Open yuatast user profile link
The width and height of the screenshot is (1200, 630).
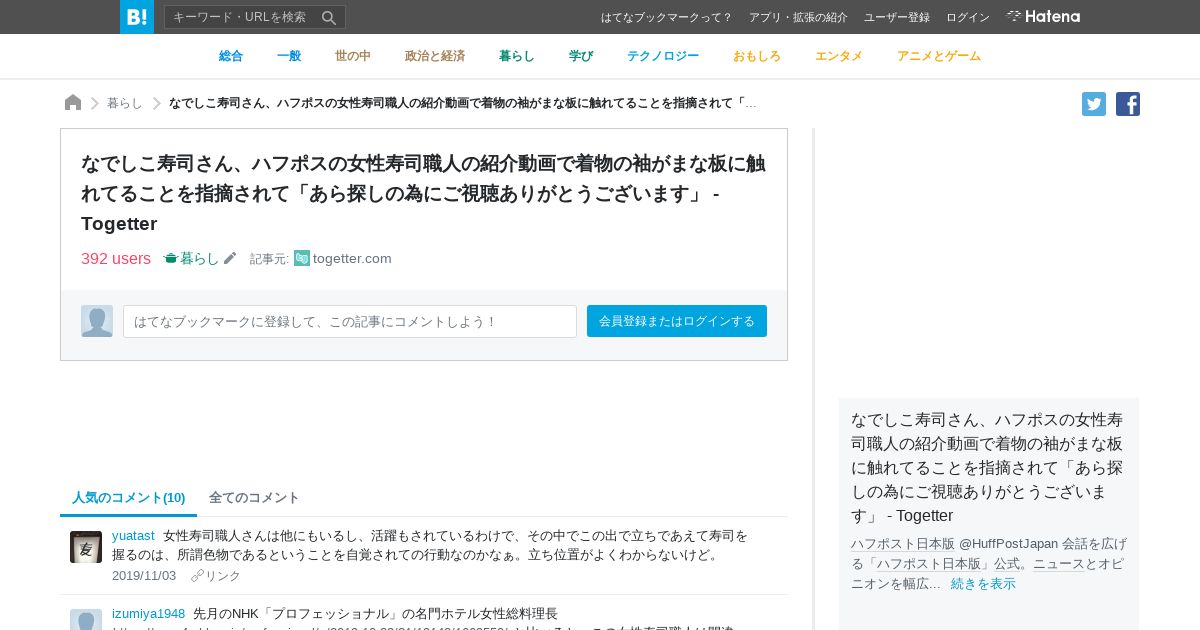tap(133, 536)
